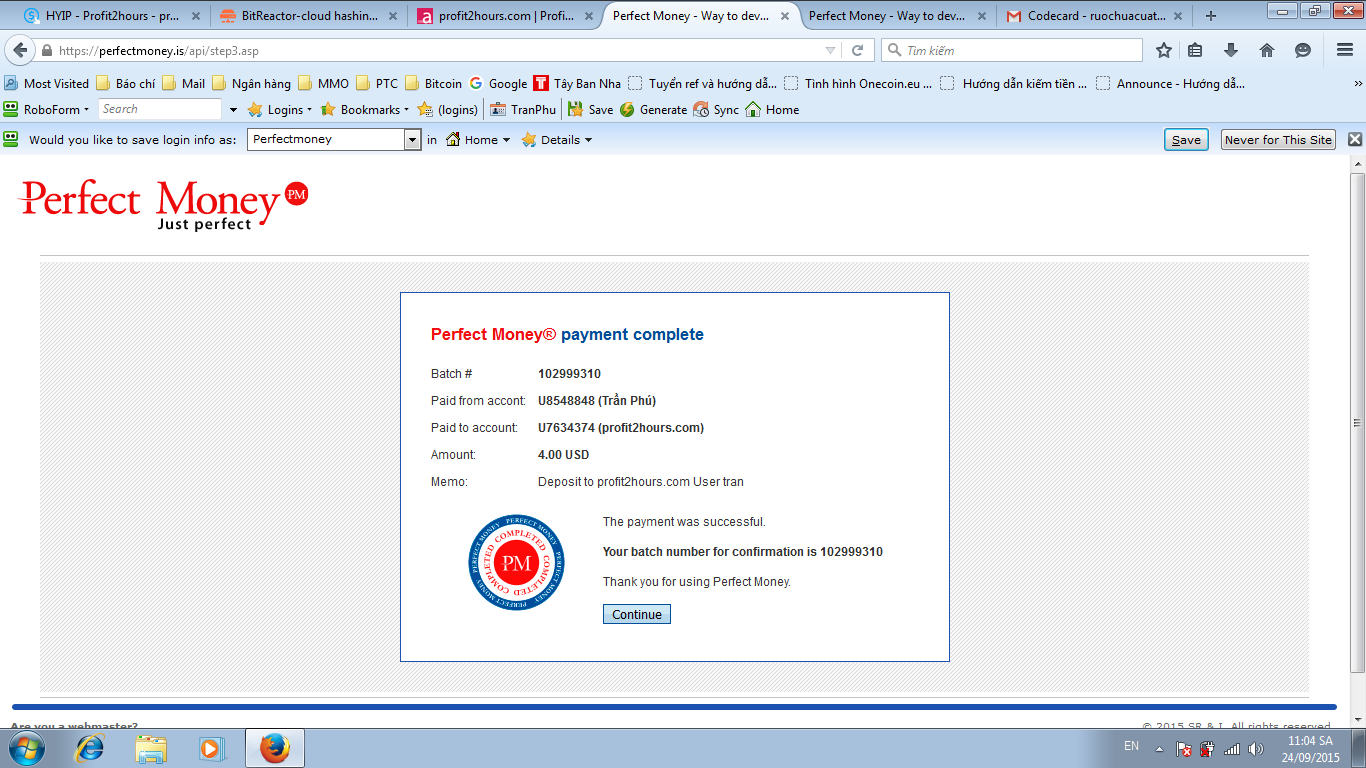1366x768 pixels.
Task: Click the Perfect Money logo
Action: 164,204
